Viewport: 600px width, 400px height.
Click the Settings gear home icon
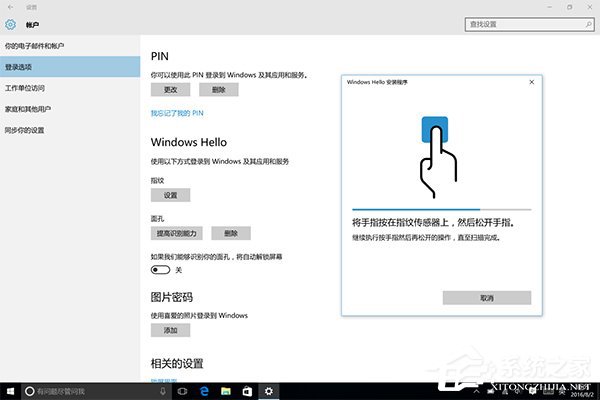(10, 24)
